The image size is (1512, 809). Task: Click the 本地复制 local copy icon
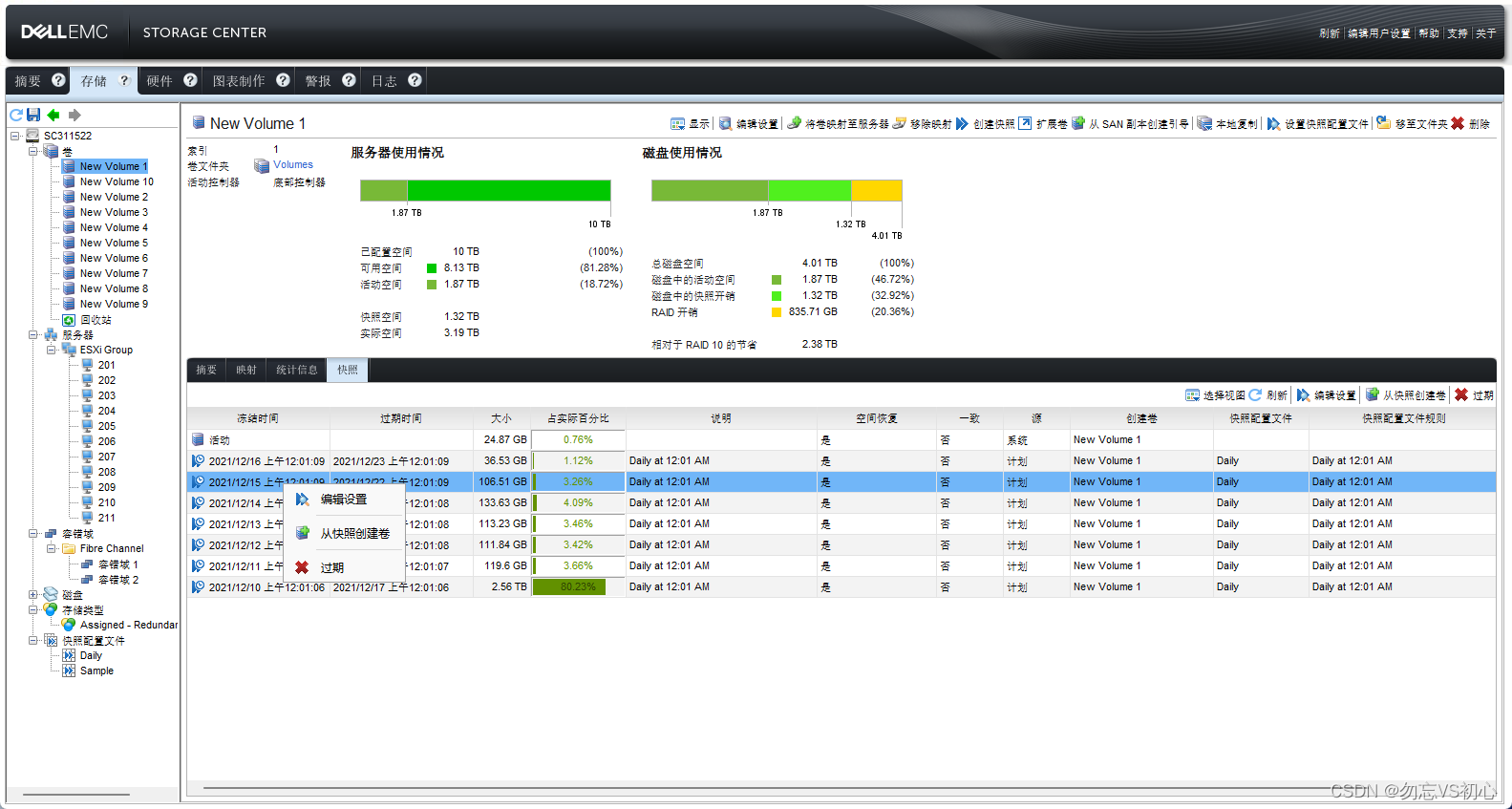(x=1204, y=123)
